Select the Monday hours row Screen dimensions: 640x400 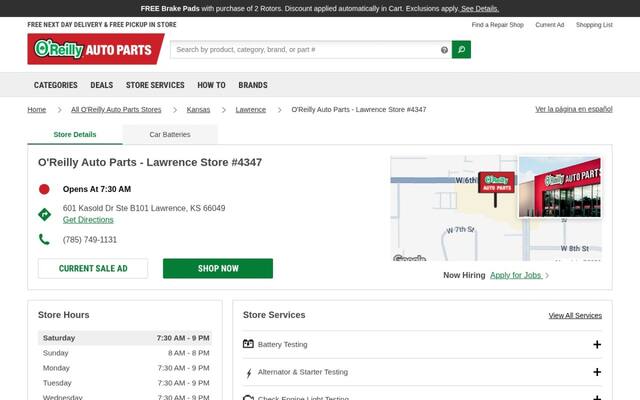(125, 368)
